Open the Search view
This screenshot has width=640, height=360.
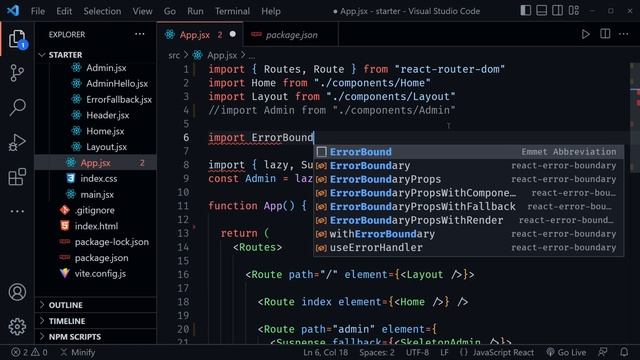[x=17, y=108]
